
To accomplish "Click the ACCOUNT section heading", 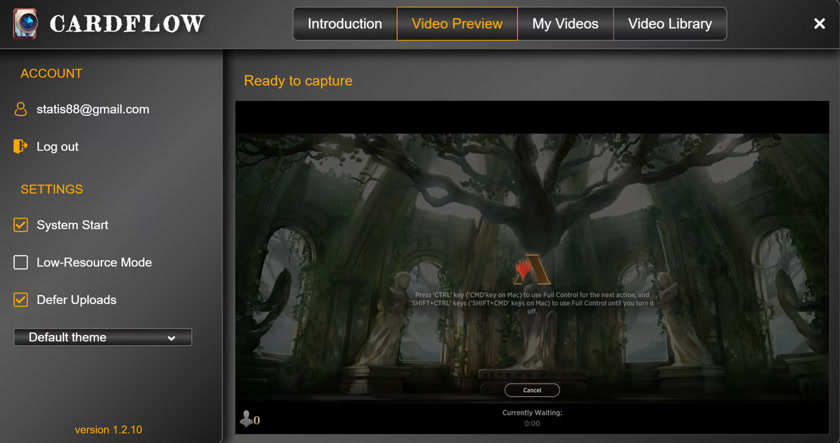I will point(51,73).
